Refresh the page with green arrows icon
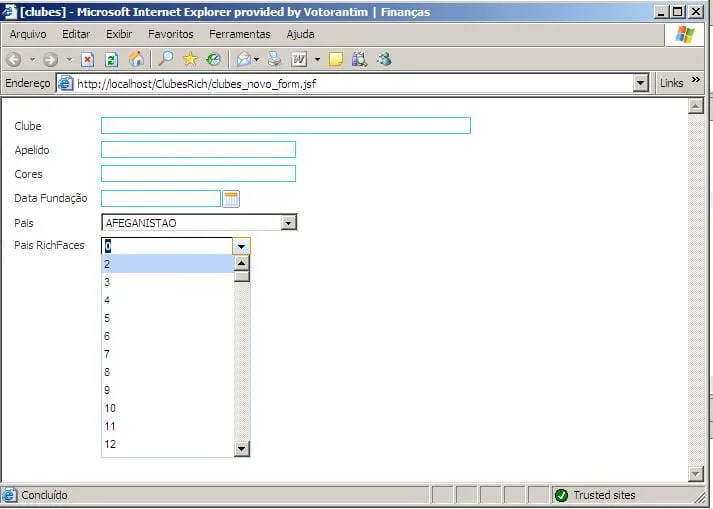This screenshot has height=509, width=713. (x=111, y=60)
